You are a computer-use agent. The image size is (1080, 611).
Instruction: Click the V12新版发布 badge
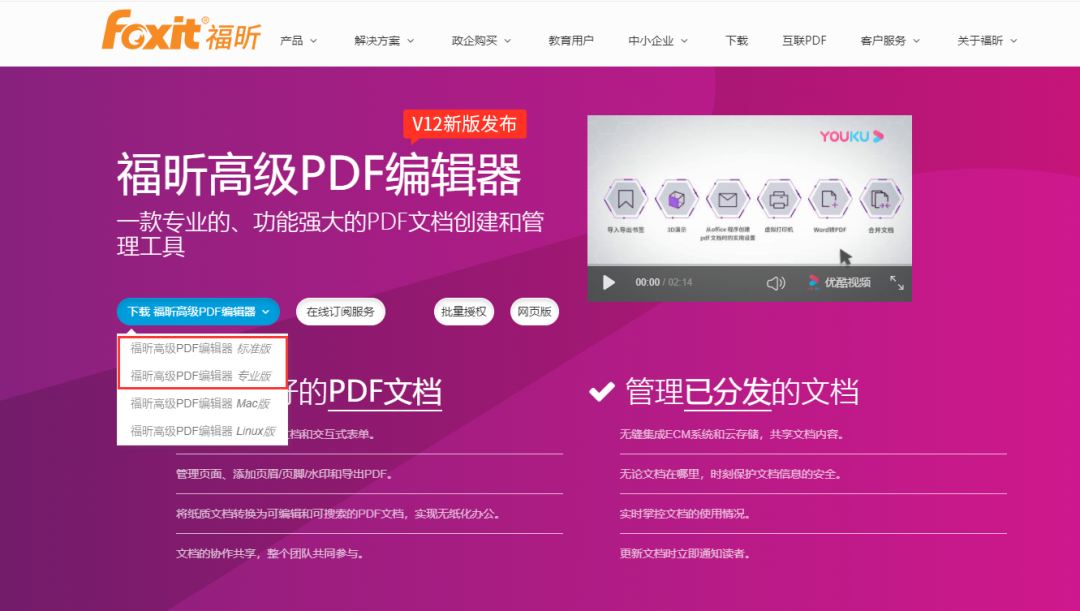pos(464,125)
